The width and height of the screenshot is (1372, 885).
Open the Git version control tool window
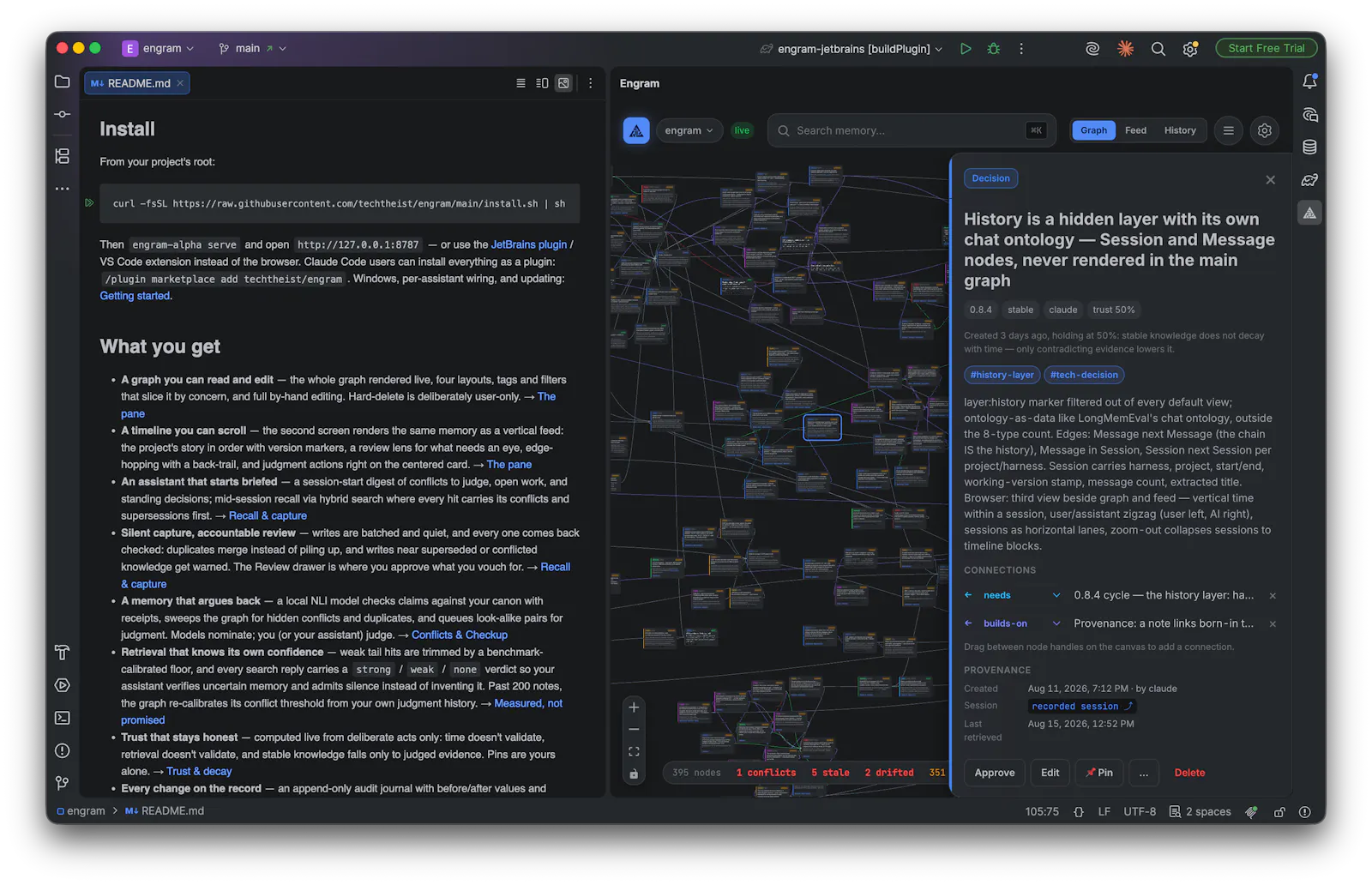click(63, 783)
